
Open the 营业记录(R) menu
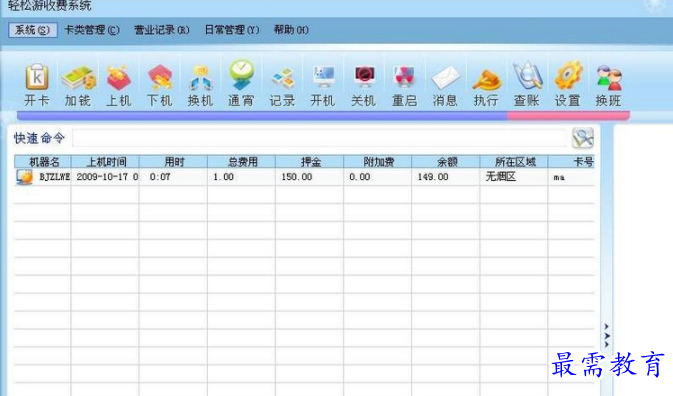(162, 30)
